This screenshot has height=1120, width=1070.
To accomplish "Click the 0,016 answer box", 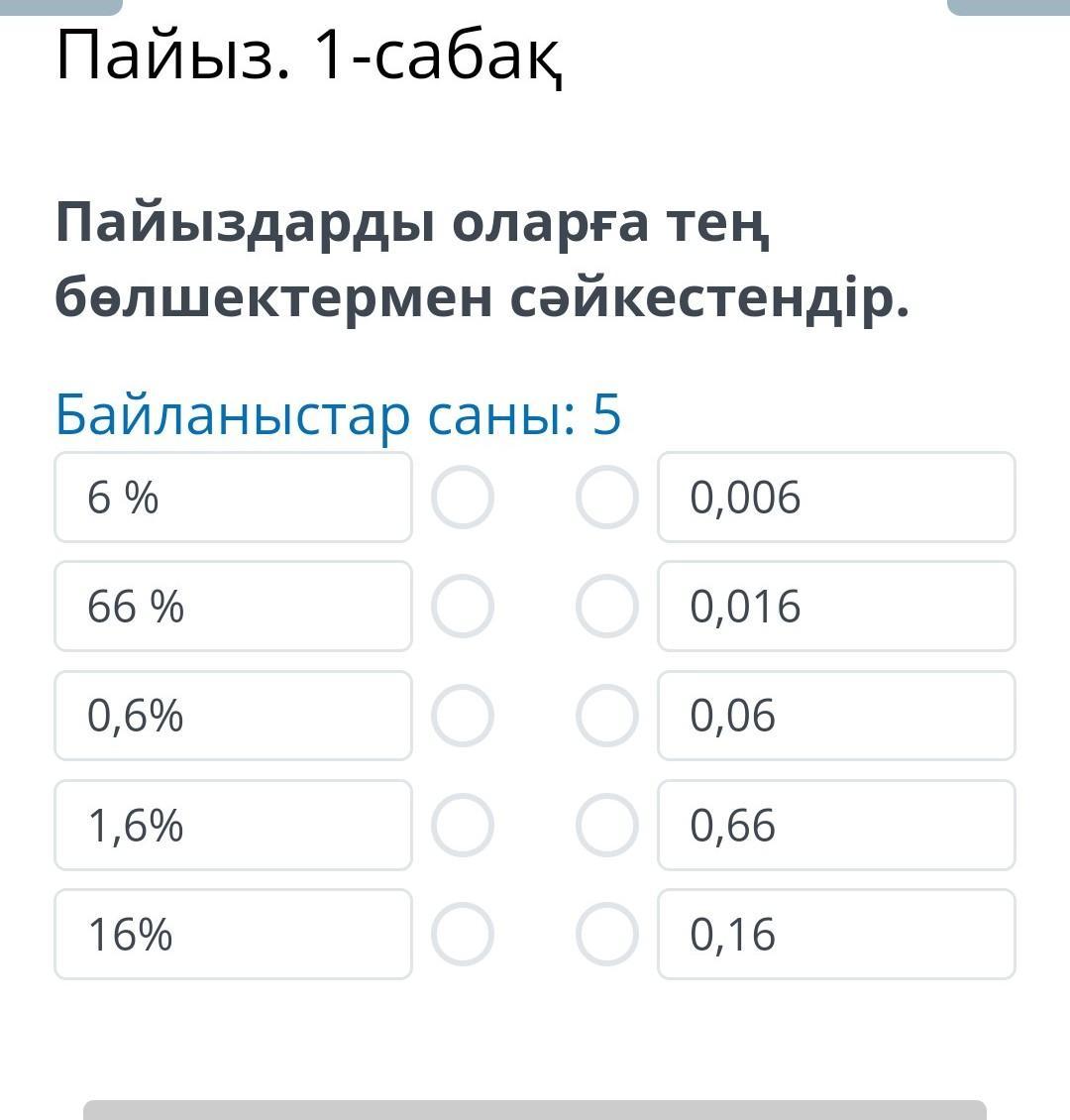I will tap(836, 606).
